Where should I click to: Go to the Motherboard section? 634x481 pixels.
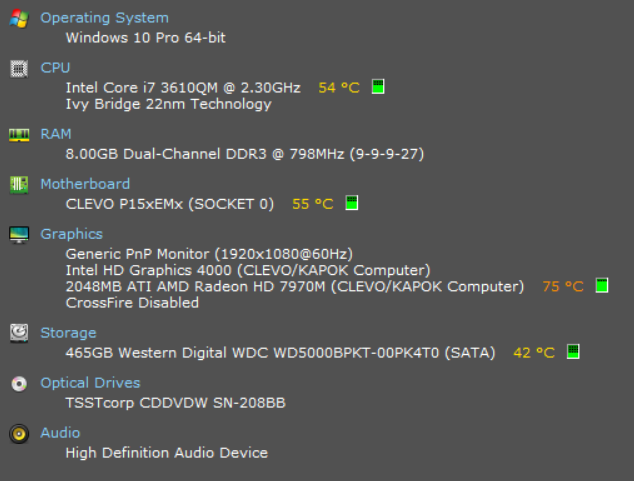85,184
